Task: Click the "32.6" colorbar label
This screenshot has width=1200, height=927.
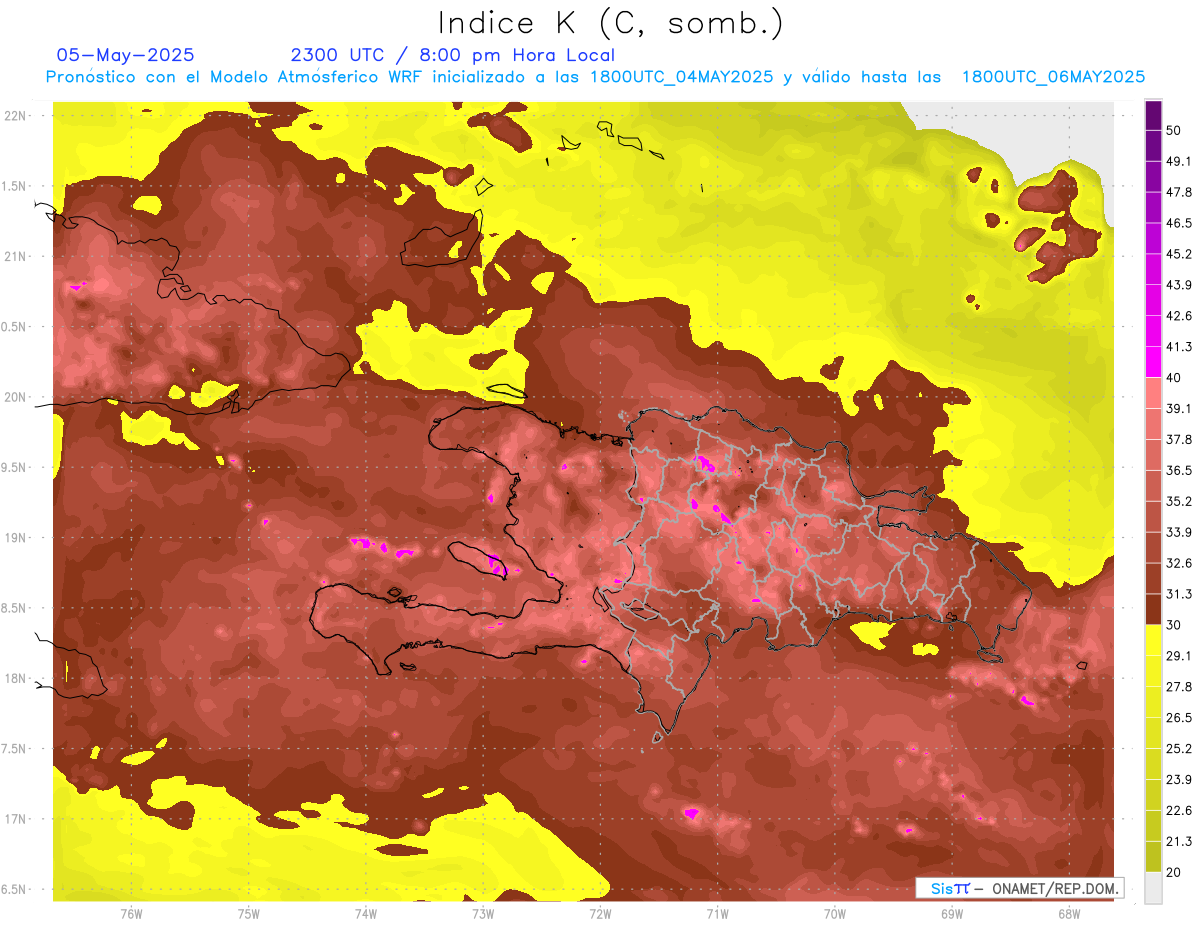Action: coord(1179,563)
